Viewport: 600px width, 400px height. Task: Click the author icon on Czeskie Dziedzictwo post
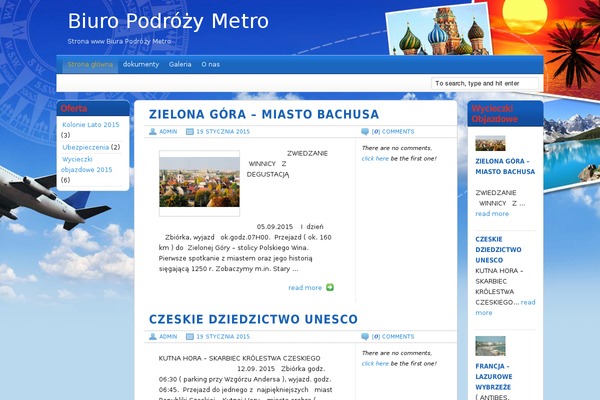pyautogui.click(x=153, y=336)
